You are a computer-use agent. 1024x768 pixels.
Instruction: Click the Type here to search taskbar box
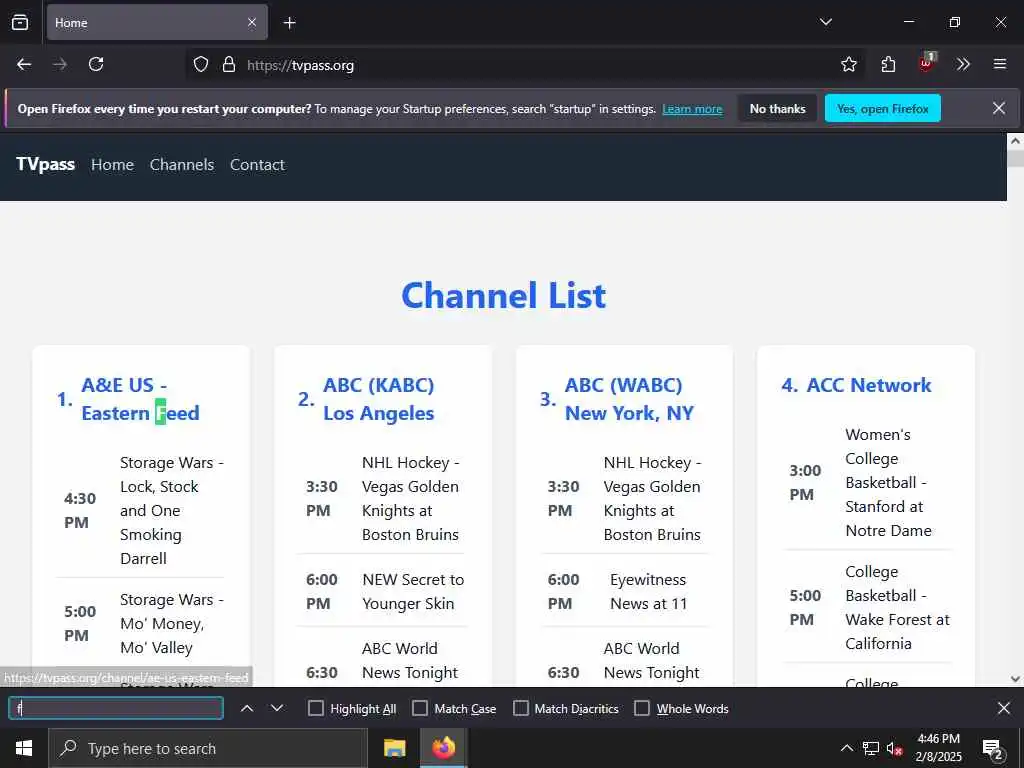coord(208,748)
